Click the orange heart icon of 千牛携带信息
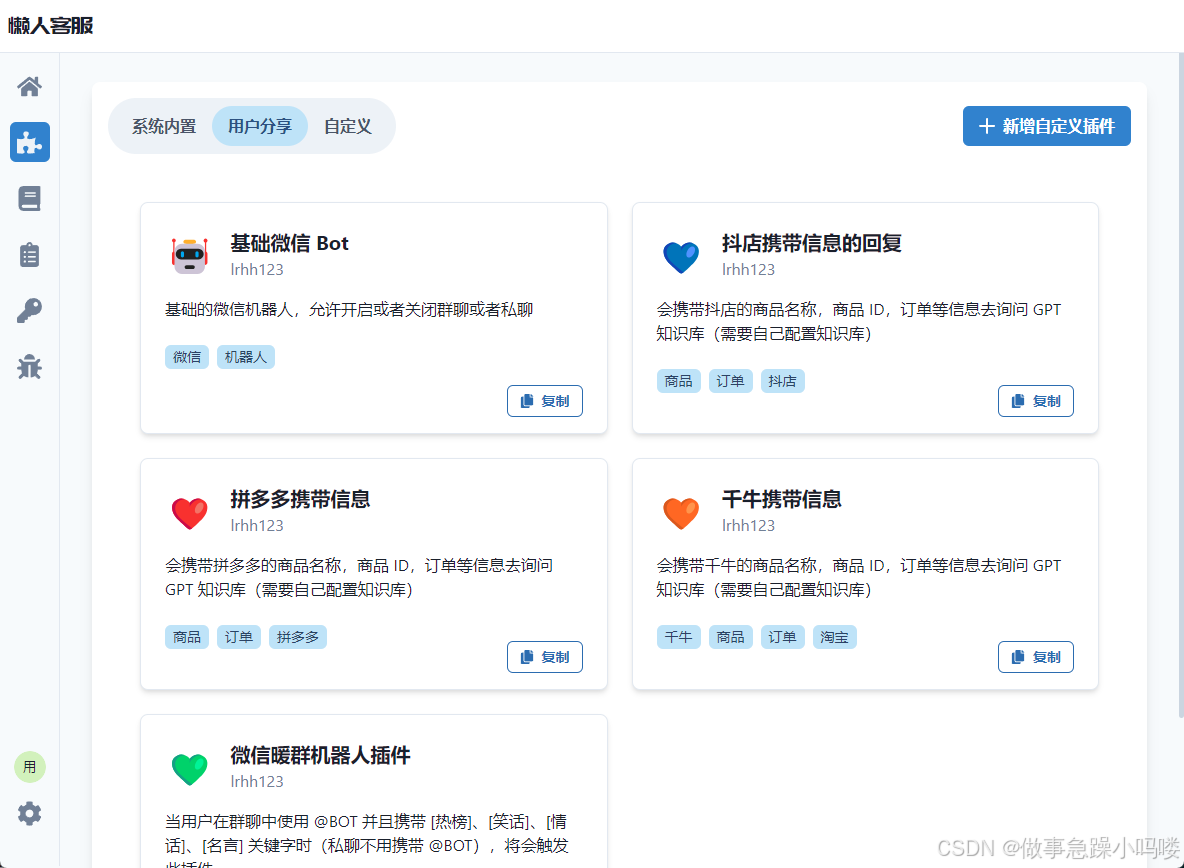The width and height of the screenshot is (1184, 868). tap(681, 512)
